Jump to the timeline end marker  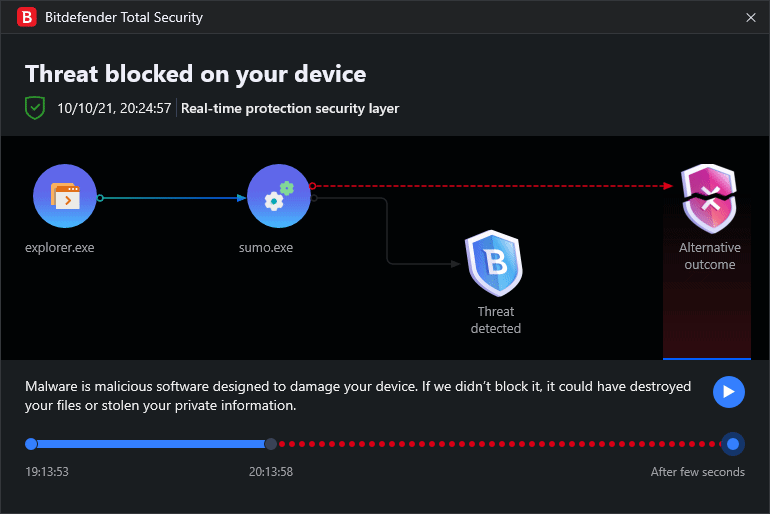tap(733, 444)
